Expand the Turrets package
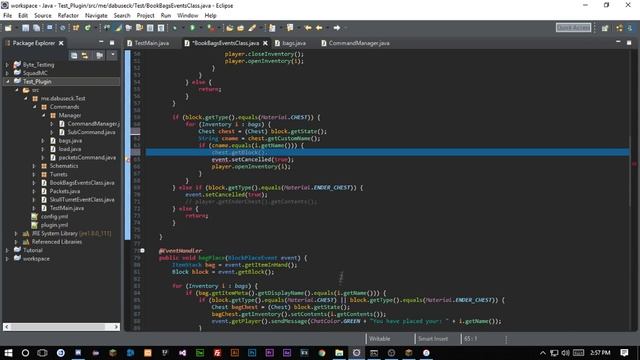Image resolution: width=640 pixels, height=360 pixels. click(x=34, y=174)
